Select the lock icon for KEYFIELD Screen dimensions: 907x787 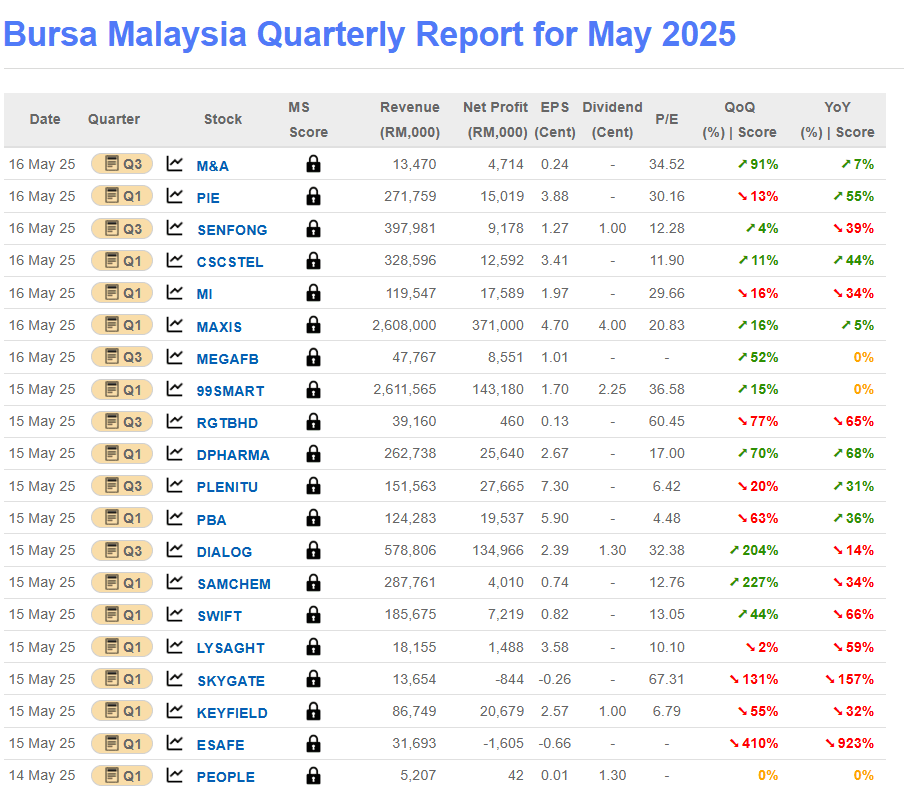(x=313, y=712)
